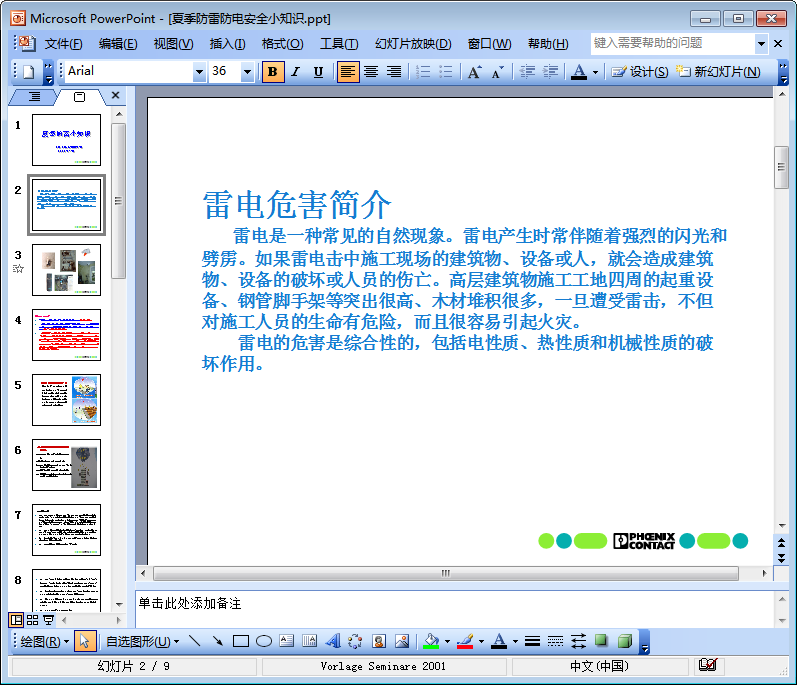Screen dimensions: 797x685
Task: Align text left
Action: click(348, 72)
